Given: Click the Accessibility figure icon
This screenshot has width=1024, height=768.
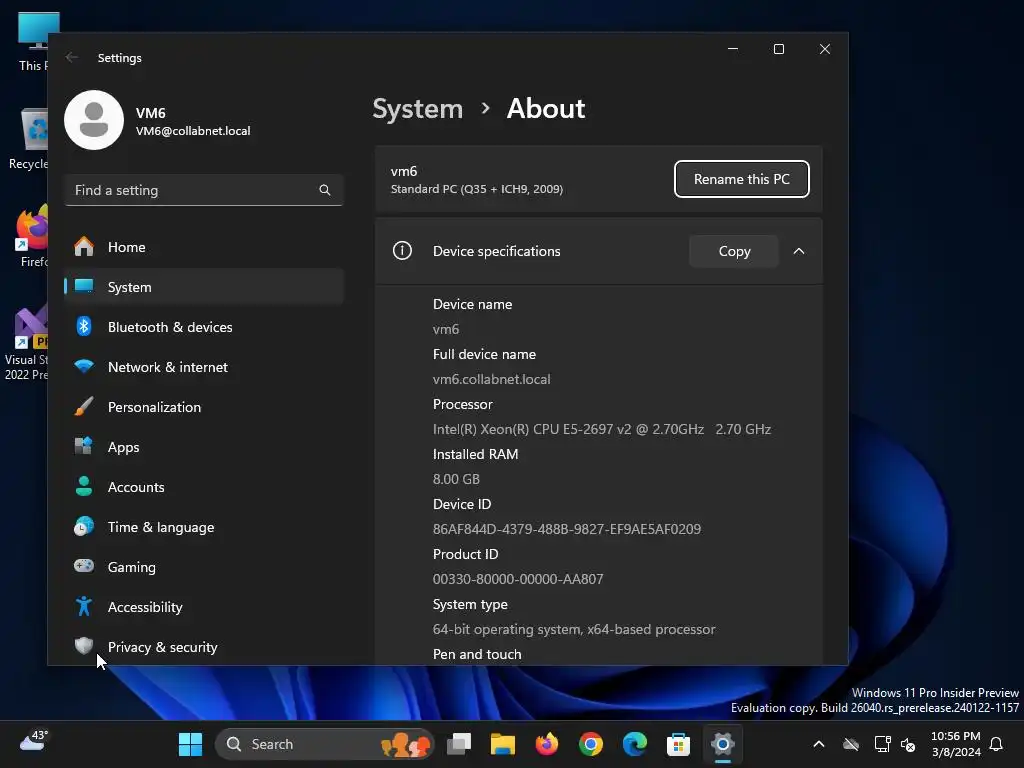Looking at the screenshot, I should pos(84,606).
